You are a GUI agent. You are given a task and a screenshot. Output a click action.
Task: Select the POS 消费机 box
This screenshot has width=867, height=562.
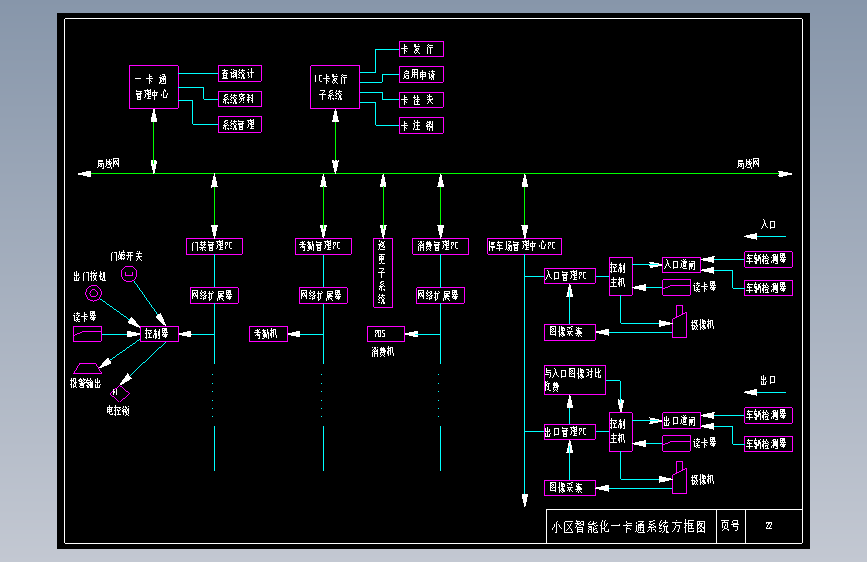[386, 334]
